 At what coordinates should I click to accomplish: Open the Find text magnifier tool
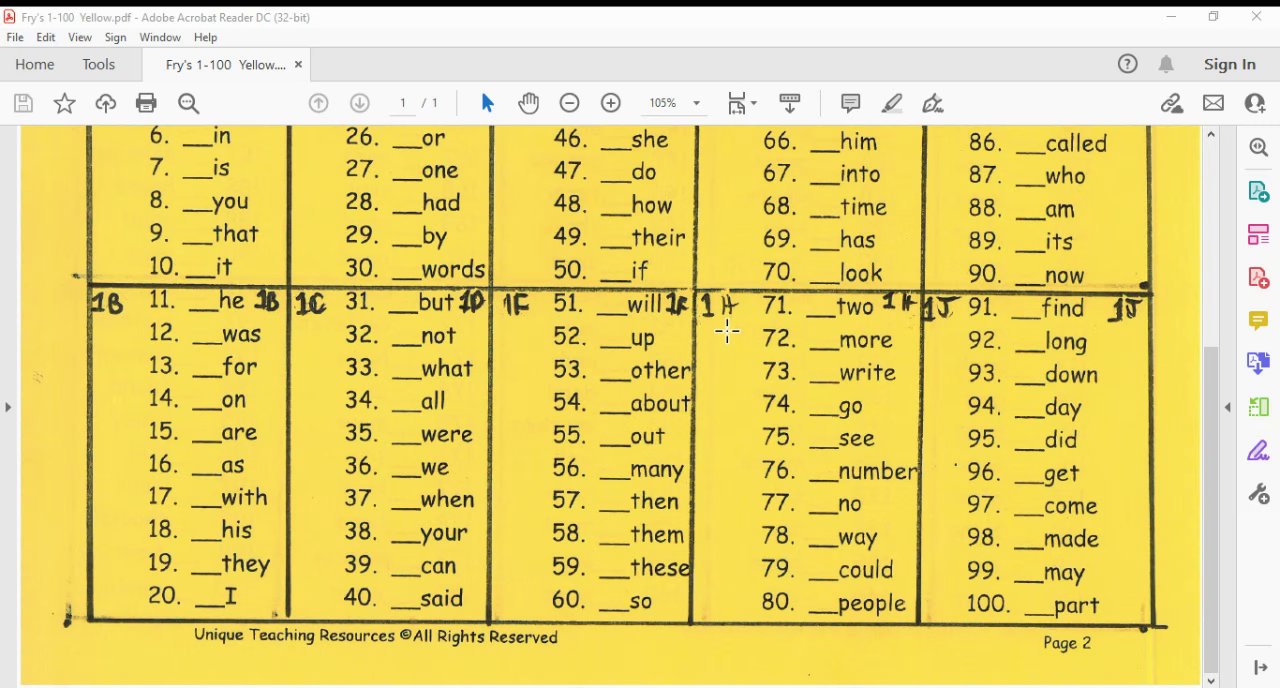click(188, 103)
